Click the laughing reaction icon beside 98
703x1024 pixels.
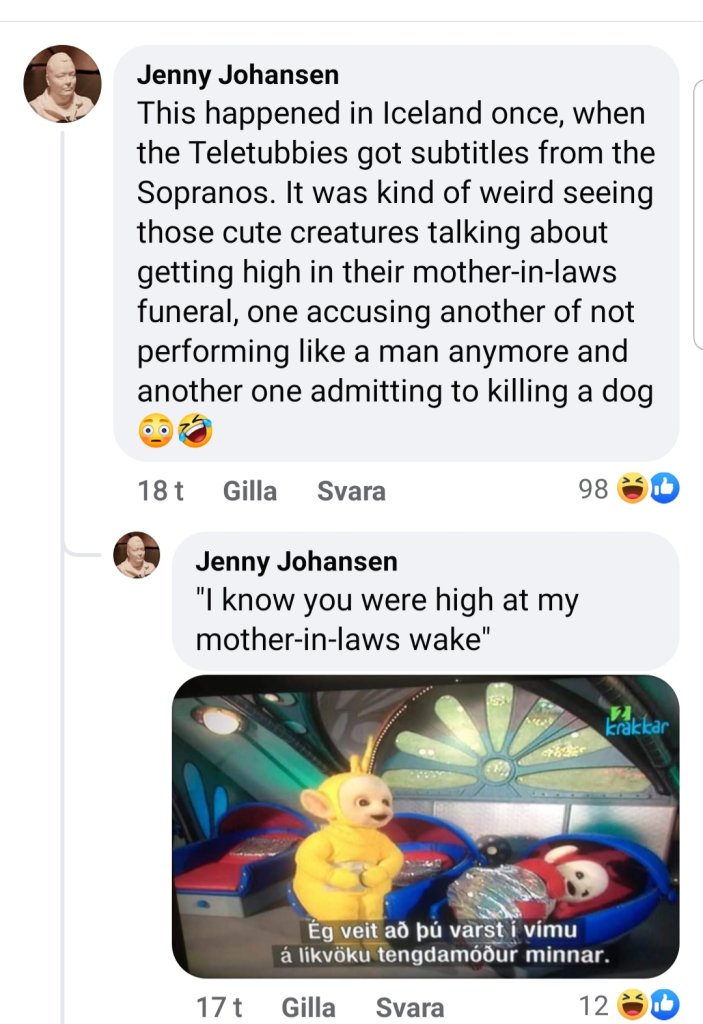[x=632, y=489]
